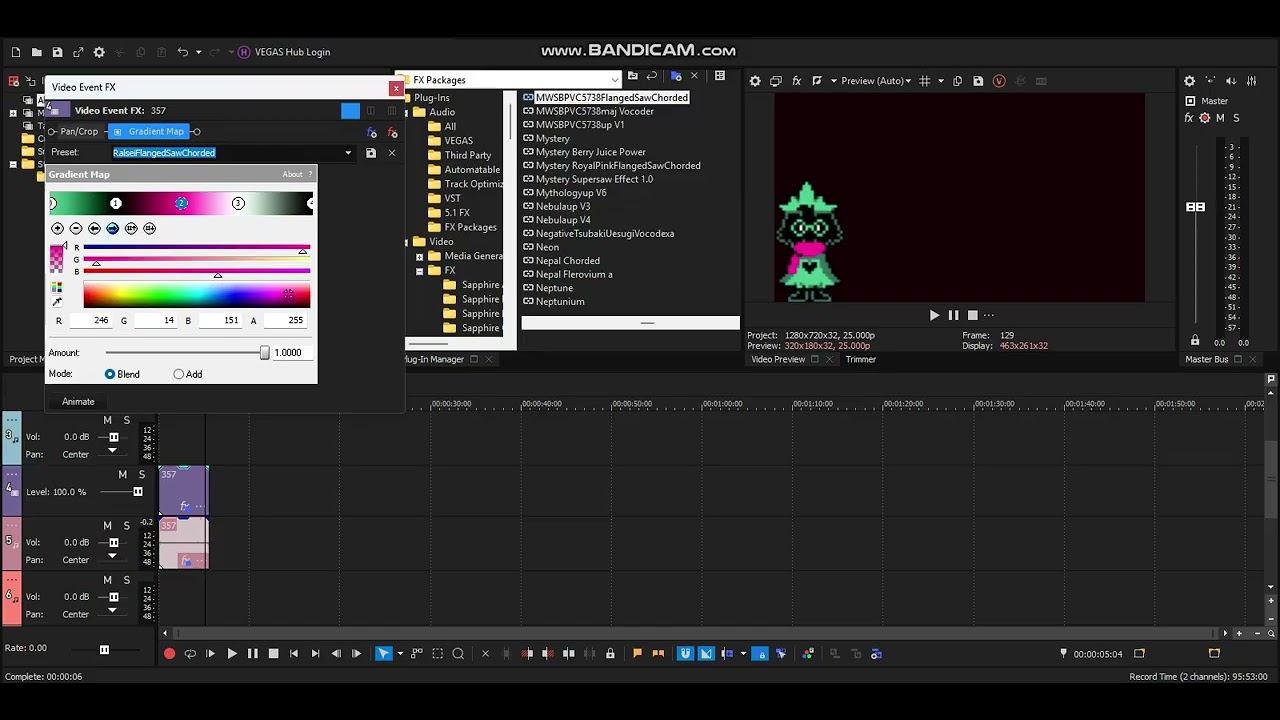Open Master FX in the Master Bus panel

click(1189, 118)
